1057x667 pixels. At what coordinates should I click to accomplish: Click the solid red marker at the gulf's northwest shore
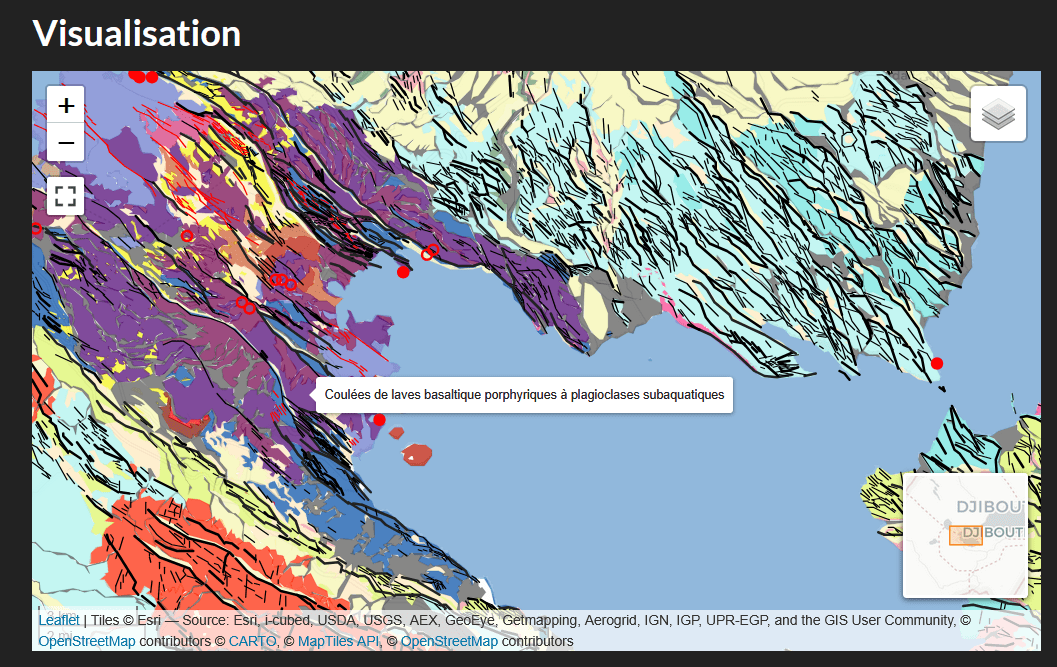coord(403,272)
